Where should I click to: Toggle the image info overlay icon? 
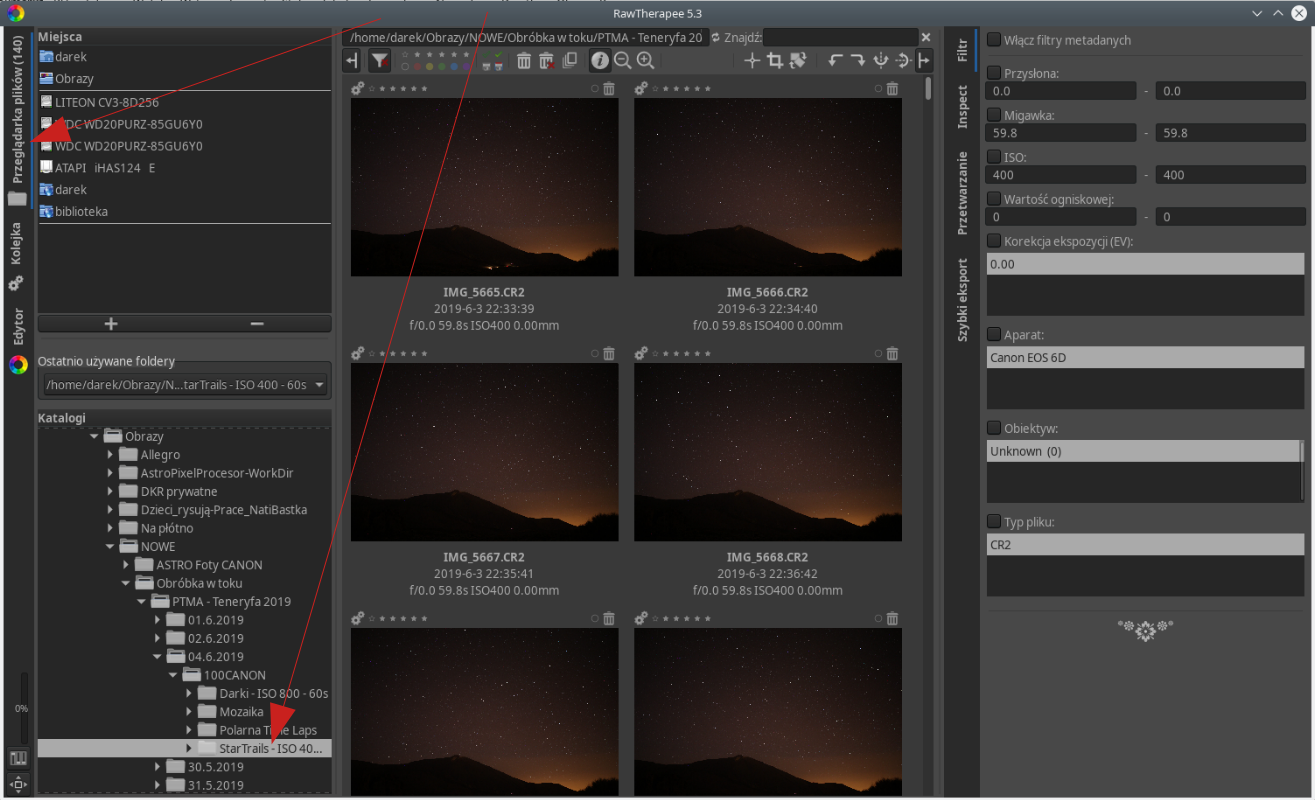[600, 61]
